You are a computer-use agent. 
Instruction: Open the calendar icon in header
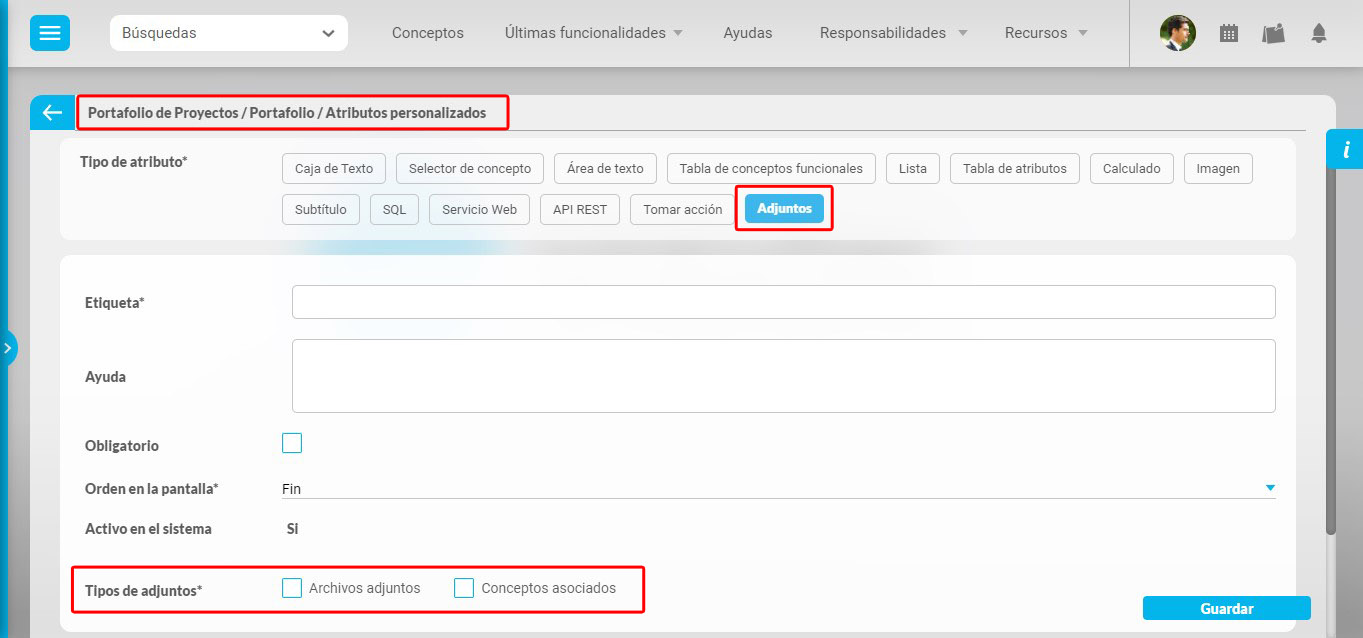(1229, 33)
